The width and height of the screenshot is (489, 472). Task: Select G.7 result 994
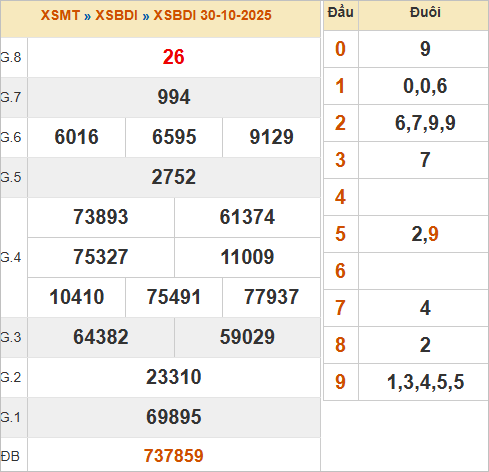pyautogui.click(x=174, y=97)
